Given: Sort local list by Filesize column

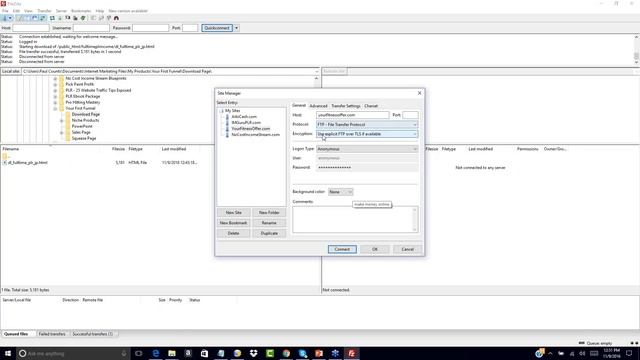Looking at the screenshot, I should [118, 149].
